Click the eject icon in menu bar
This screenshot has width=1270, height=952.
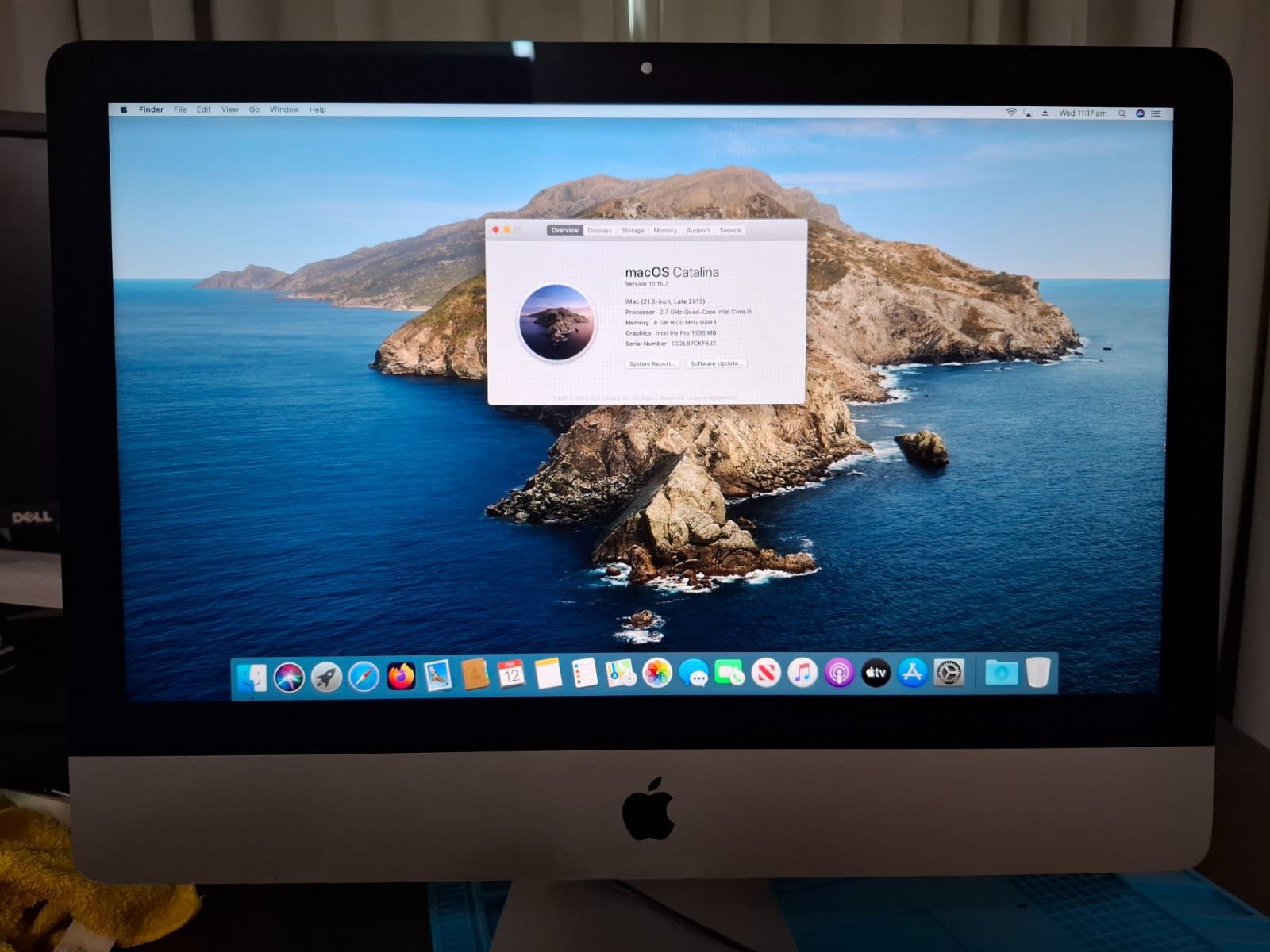click(1045, 113)
